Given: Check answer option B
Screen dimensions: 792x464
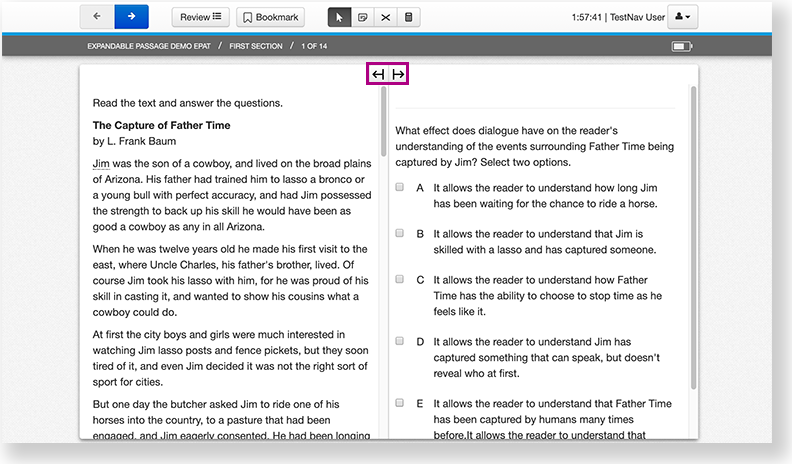Looking at the screenshot, I should coord(400,233).
